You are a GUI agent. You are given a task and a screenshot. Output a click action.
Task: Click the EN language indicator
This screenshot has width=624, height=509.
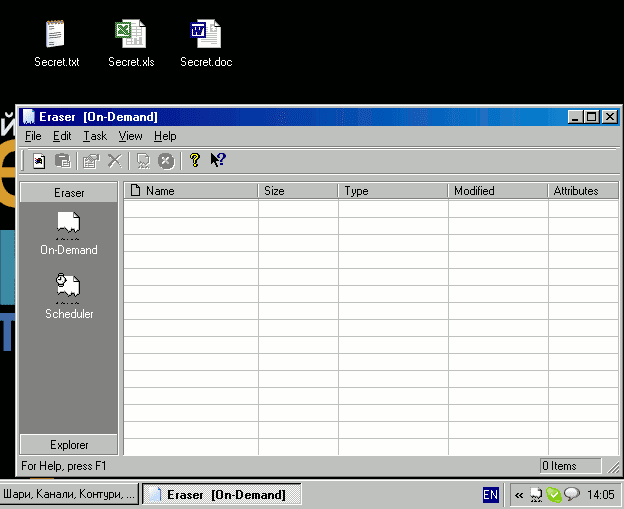(x=490, y=495)
